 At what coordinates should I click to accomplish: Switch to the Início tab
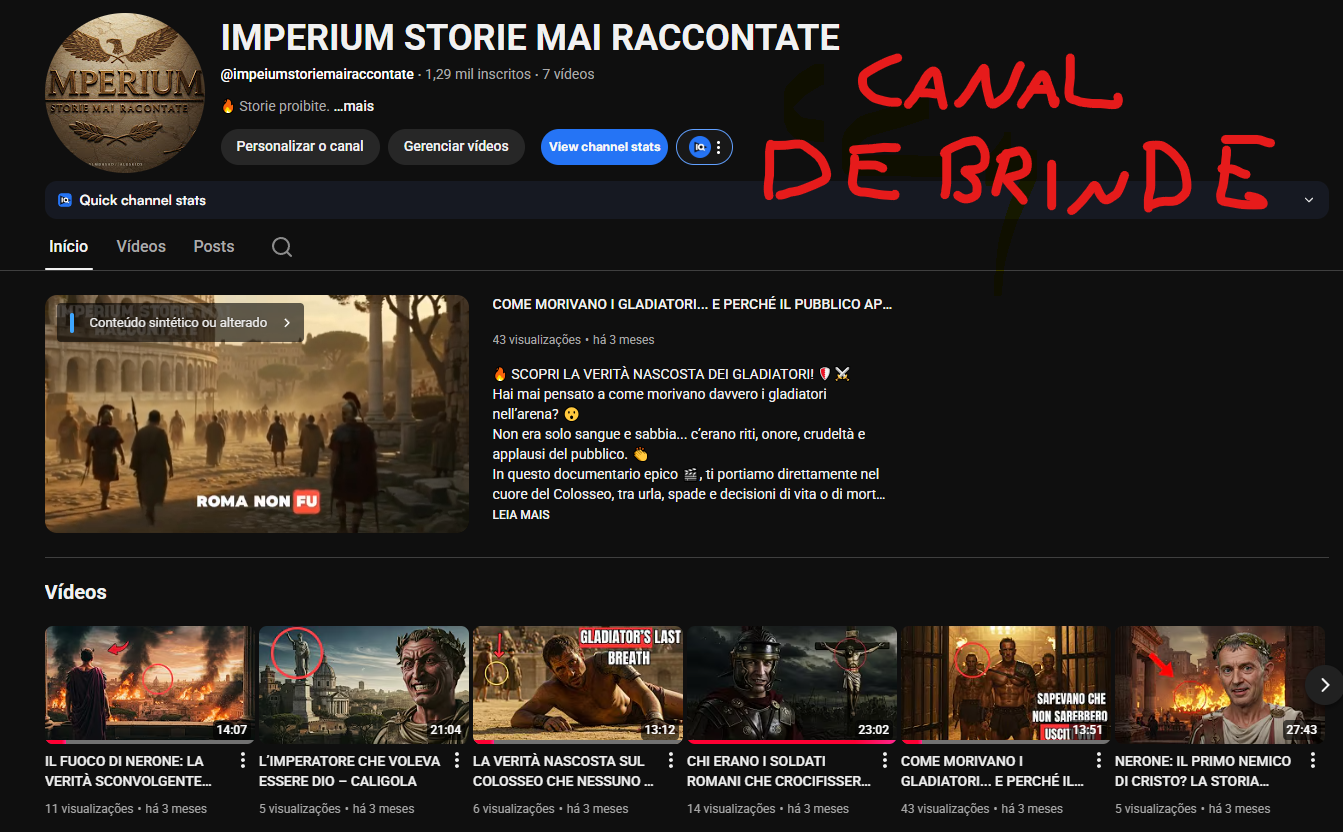69,247
